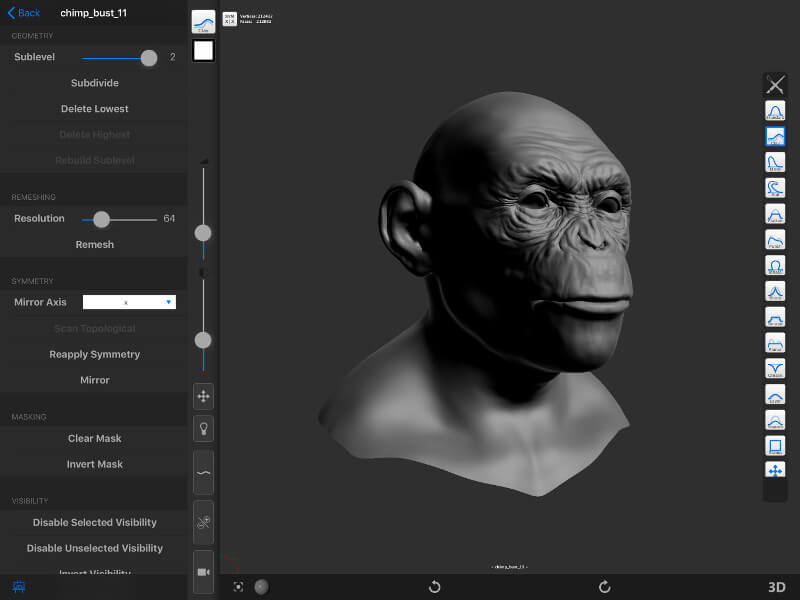
Task: Tap the white color swatch below the brush
Action: pos(203,51)
